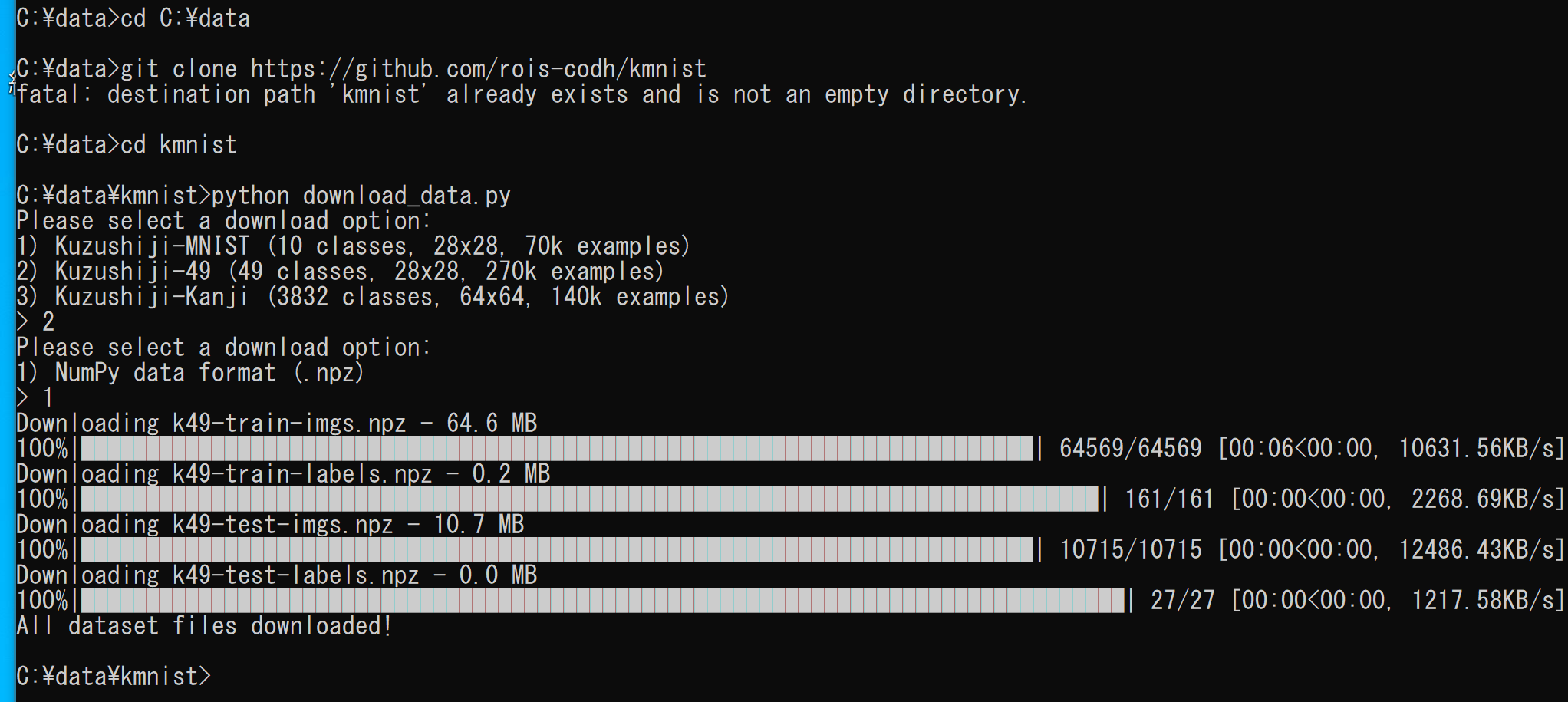This screenshot has height=702, width=1568.
Task: Click the fatal destination path error line
Action: point(522,94)
